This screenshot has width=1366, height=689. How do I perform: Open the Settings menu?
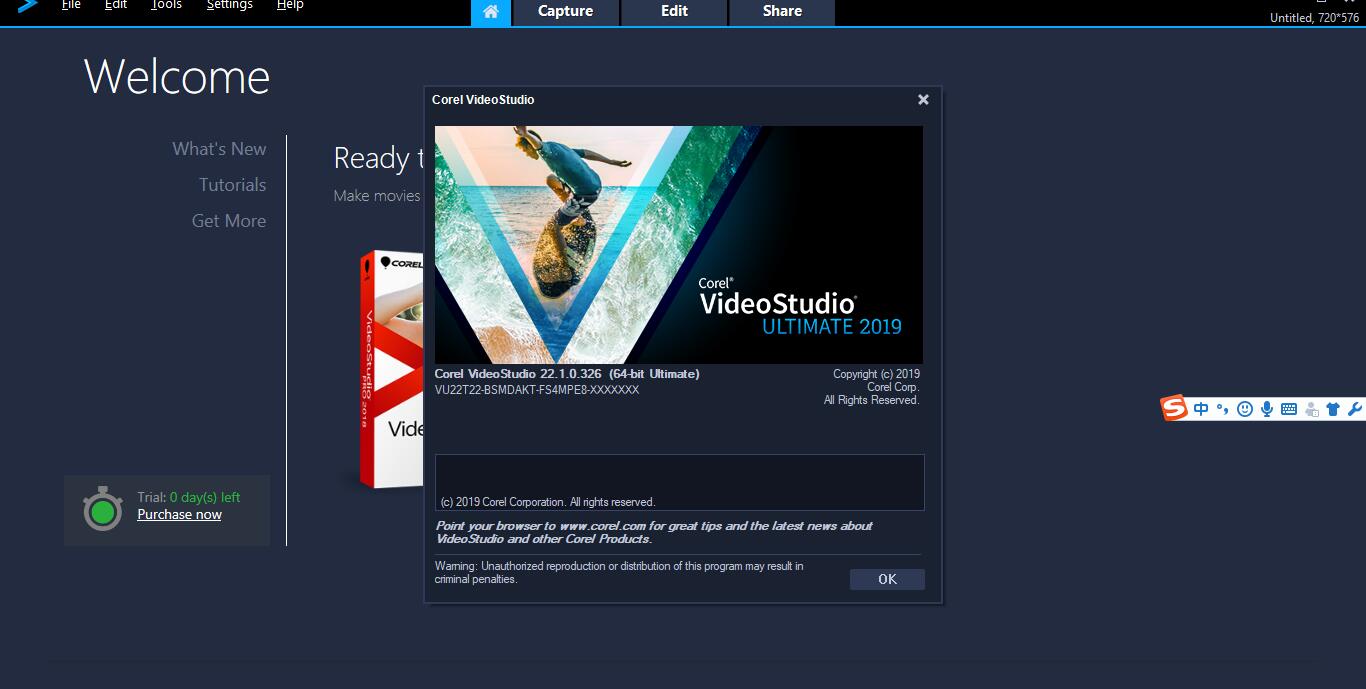[x=229, y=5]
